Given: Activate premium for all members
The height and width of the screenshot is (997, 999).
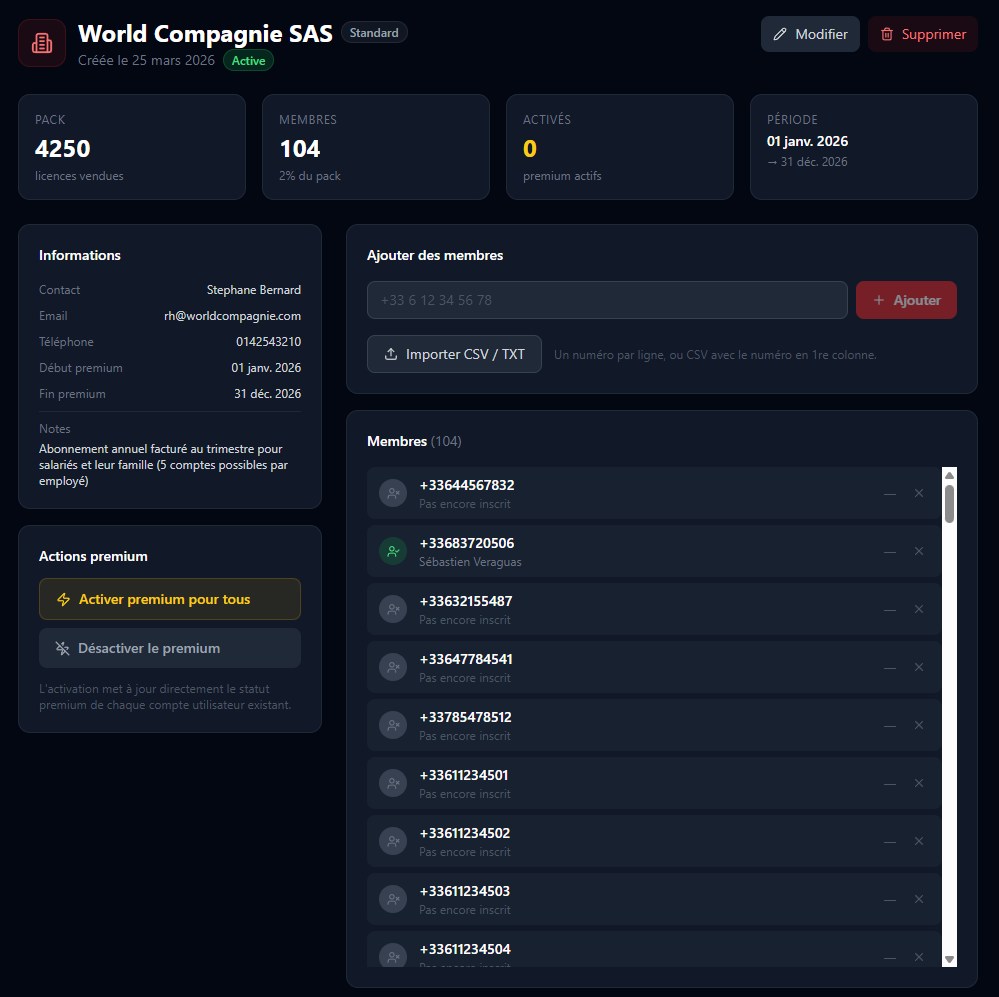Looking at the screenshot, I should [169, 599].
